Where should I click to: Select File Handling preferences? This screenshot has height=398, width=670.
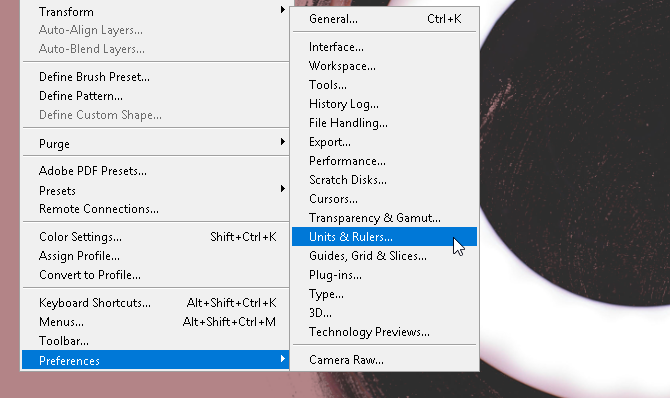click(x=384, y=123)
